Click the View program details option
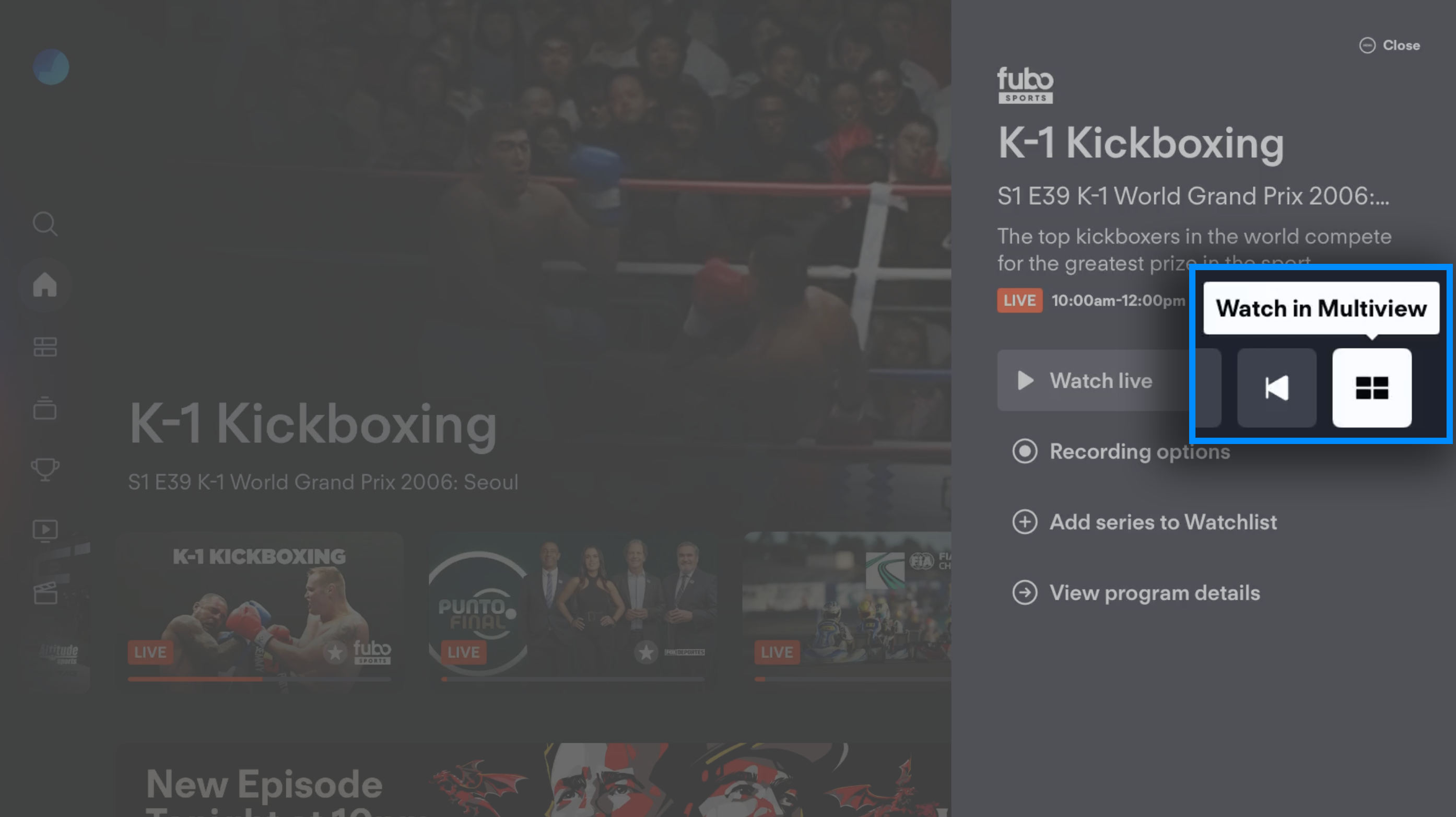Image resolution: width=1456 pixels, height=817 pixels. point(1154,592)
